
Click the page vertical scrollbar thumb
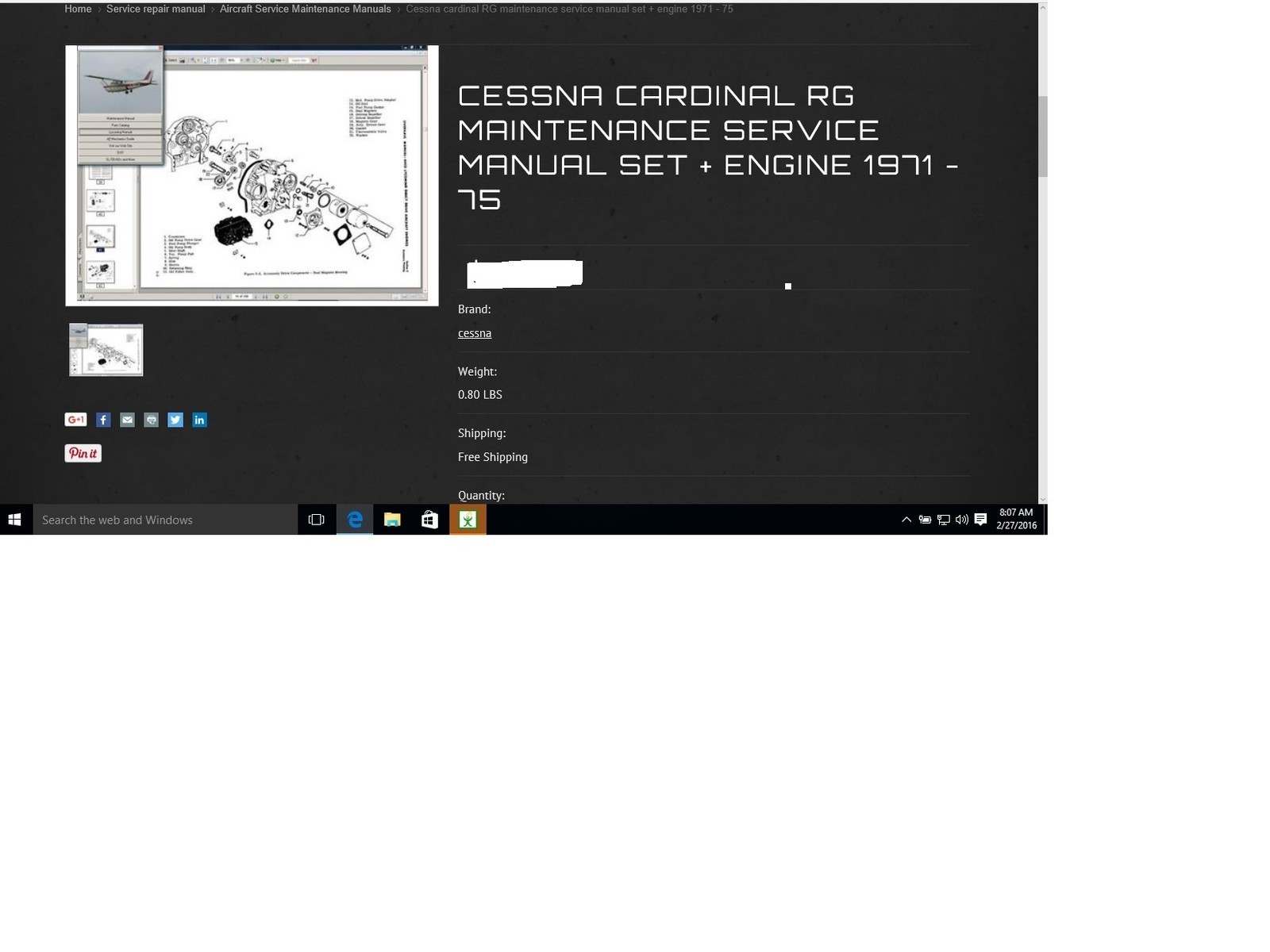pyautogui.click(x=1043, y=136)
